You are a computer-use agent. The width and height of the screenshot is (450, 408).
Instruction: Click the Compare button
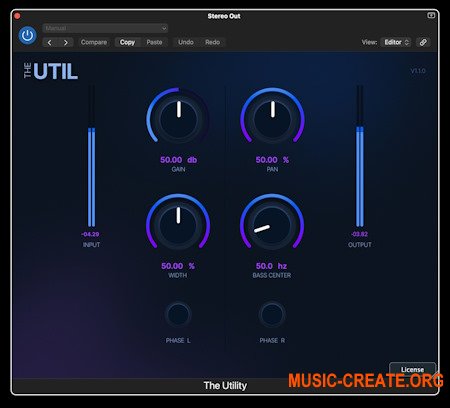click(94, 42)
